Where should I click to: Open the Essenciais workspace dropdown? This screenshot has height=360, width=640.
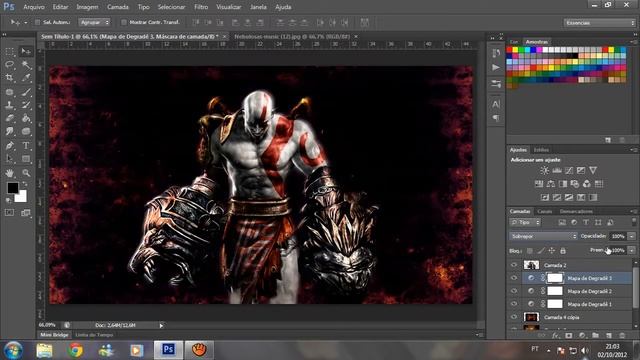click(x=600, y=23)
